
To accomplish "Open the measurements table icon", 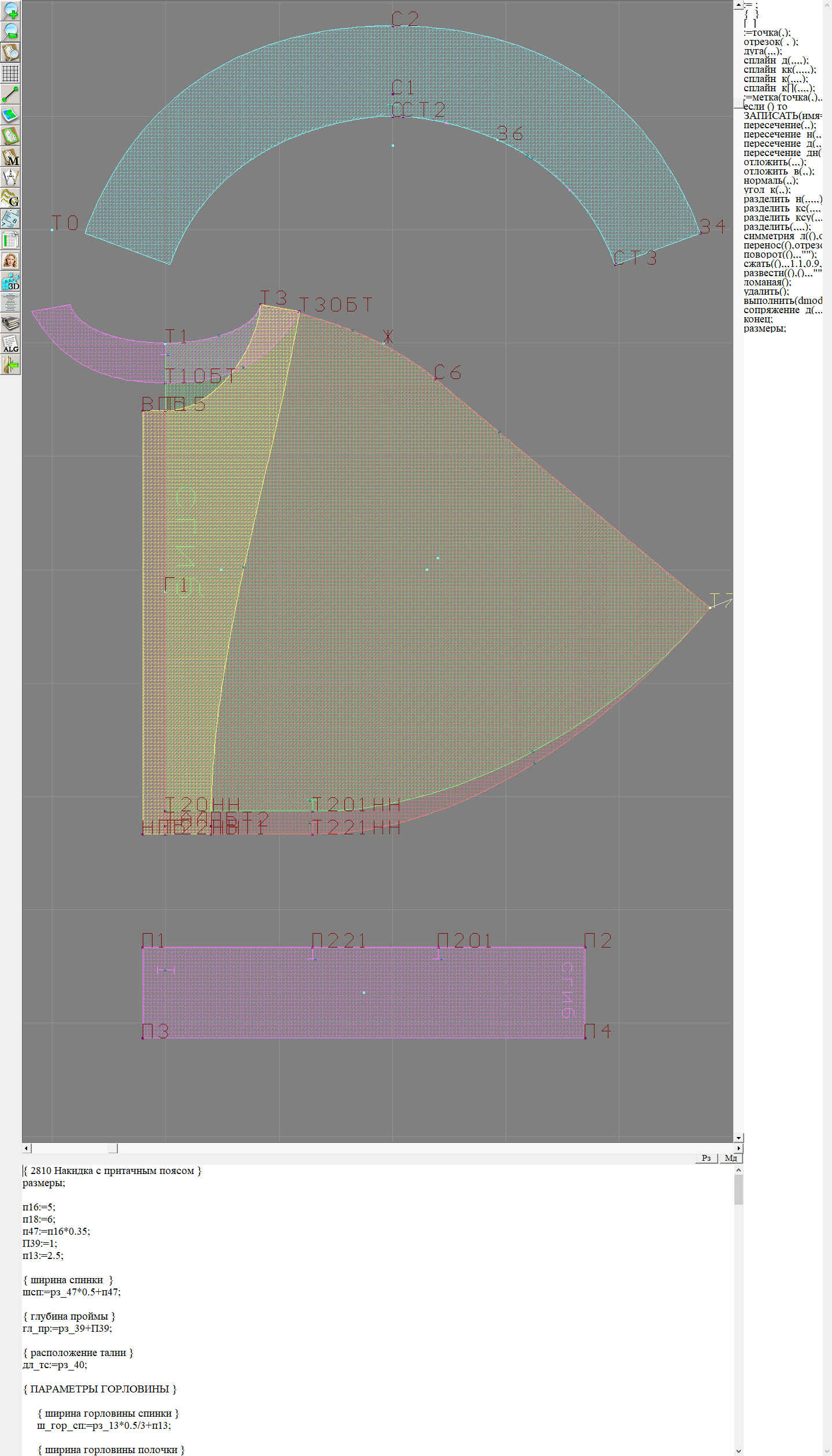I will coord(10,240).
